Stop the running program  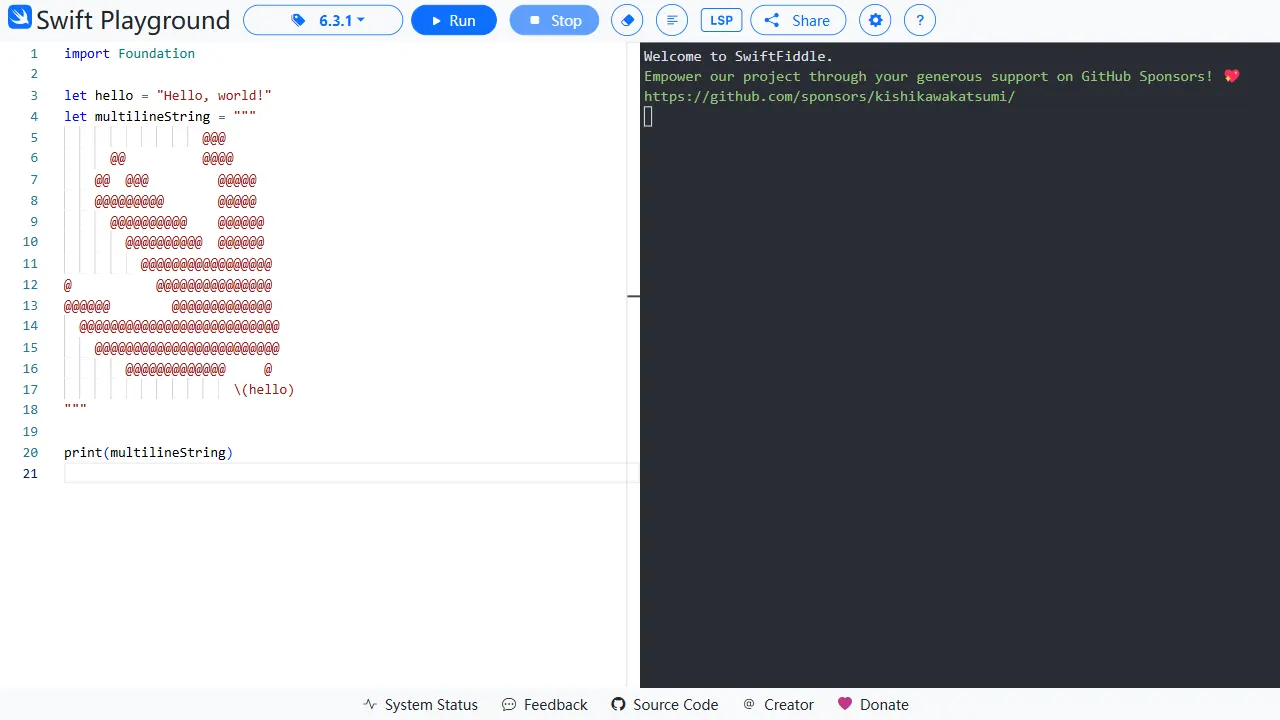click(554, 20)
